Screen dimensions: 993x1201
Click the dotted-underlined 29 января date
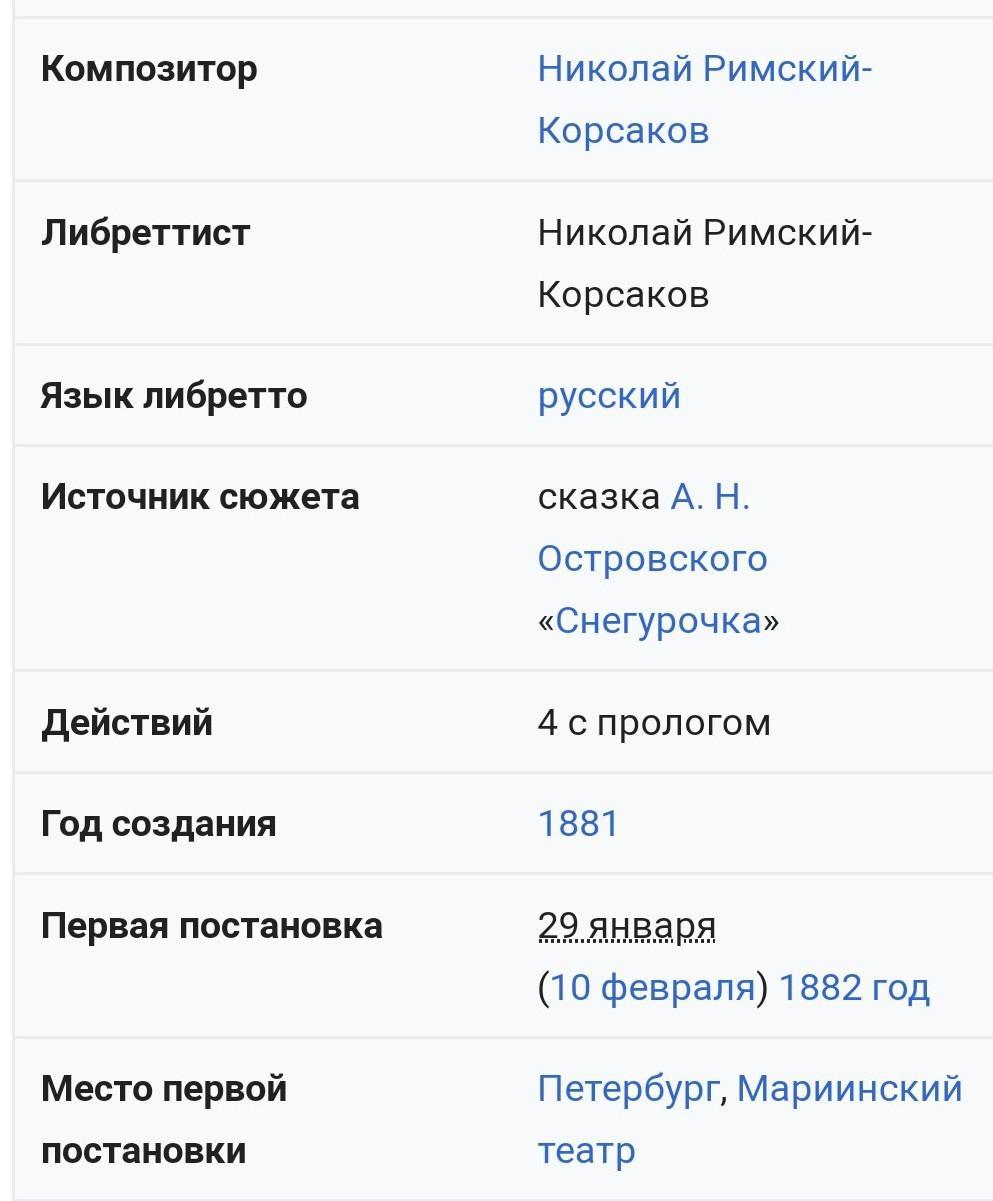pyautogui.click(x=627, y=926)
